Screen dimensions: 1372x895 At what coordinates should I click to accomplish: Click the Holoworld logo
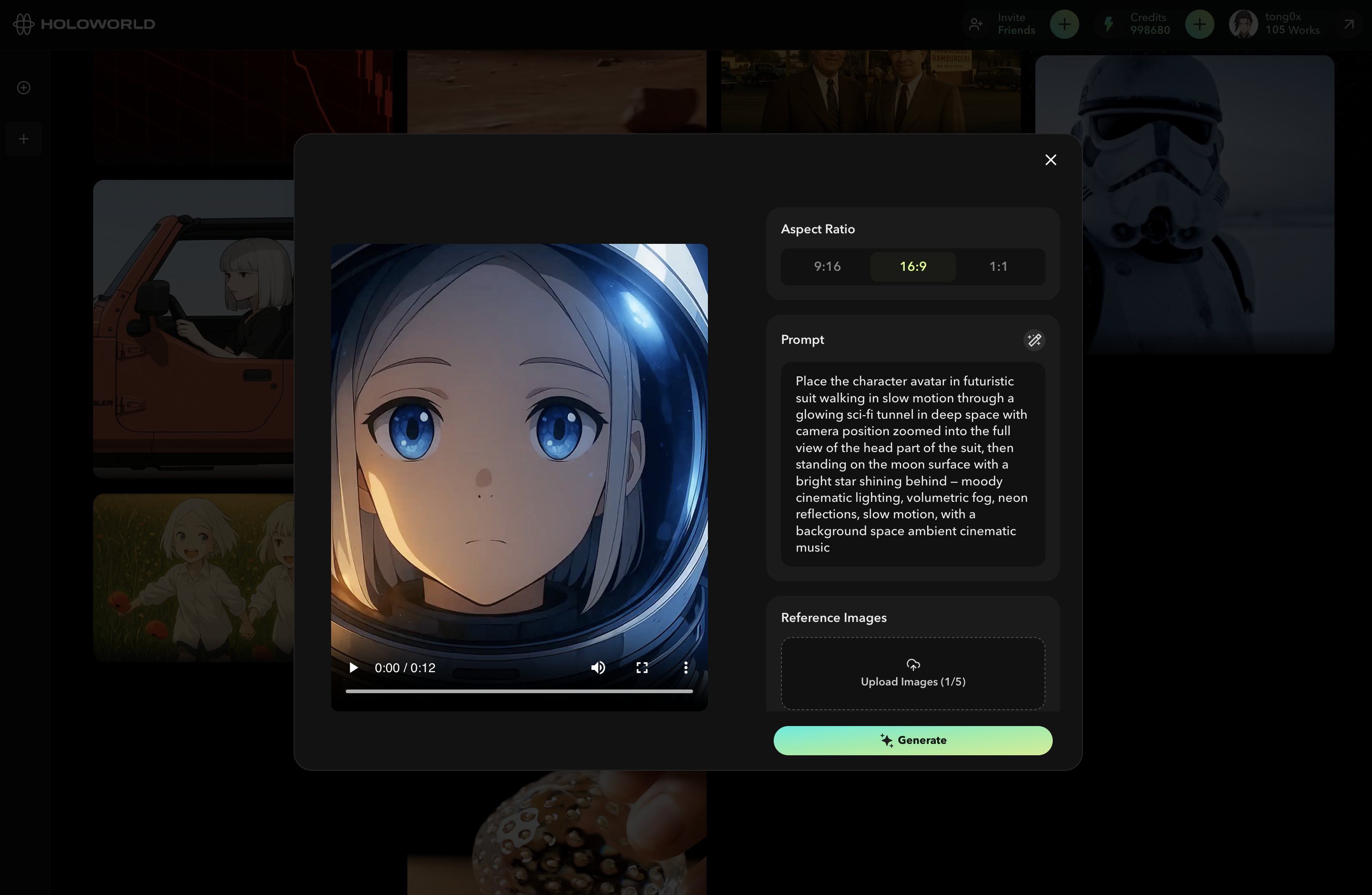tap(84, 24)
